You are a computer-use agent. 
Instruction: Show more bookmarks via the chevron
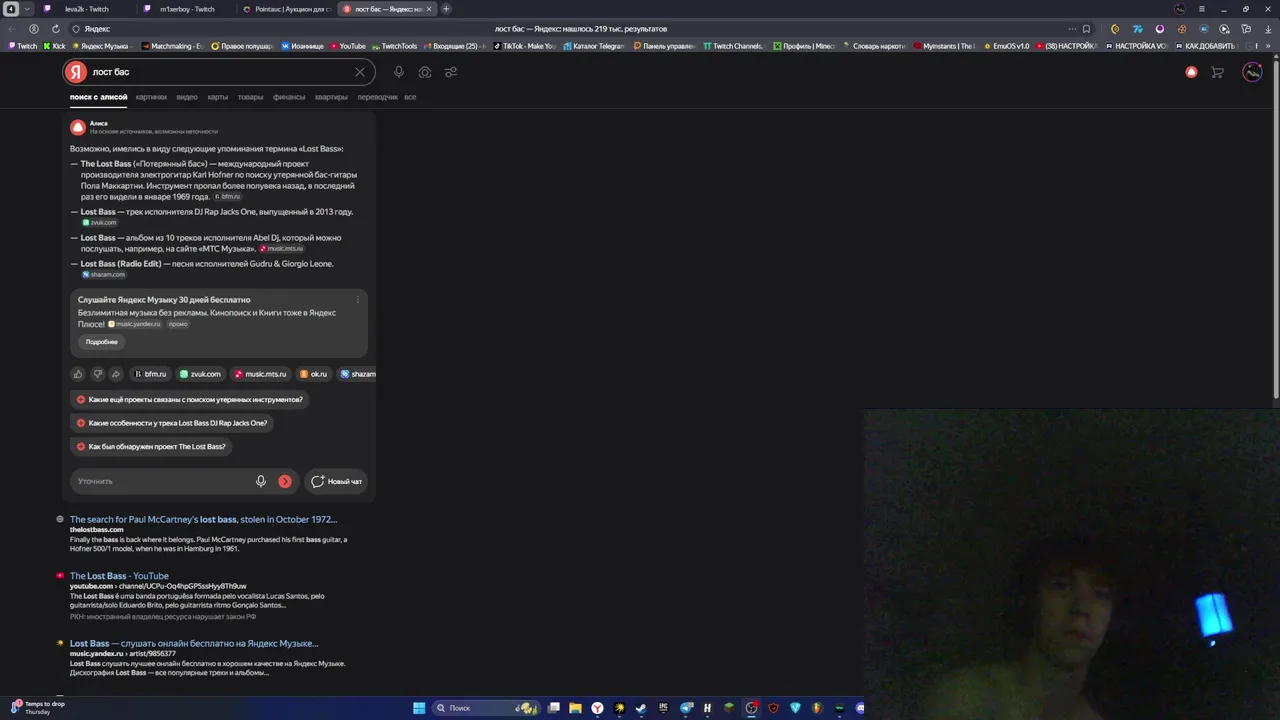(1267, 46)
